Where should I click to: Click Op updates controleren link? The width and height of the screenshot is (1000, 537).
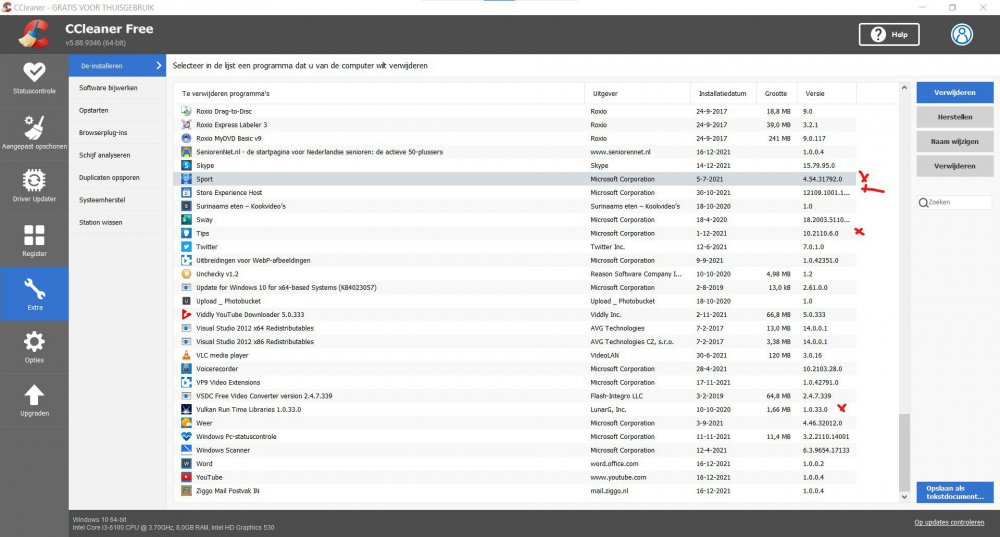[x=949, y=522]
